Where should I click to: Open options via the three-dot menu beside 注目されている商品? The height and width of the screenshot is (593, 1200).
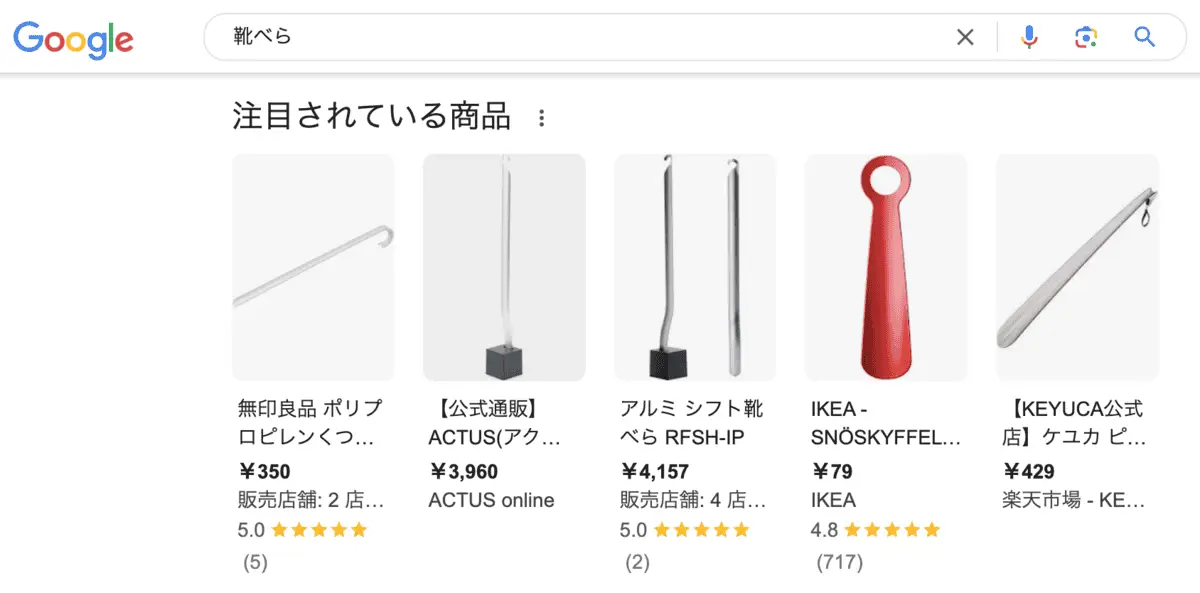tap(542, 117)
